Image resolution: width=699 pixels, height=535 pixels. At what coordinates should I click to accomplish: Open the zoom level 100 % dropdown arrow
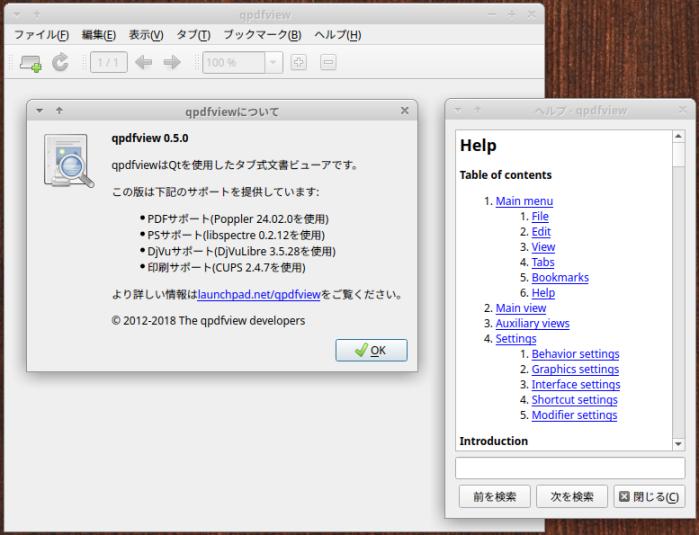click(x=273, y=62)
